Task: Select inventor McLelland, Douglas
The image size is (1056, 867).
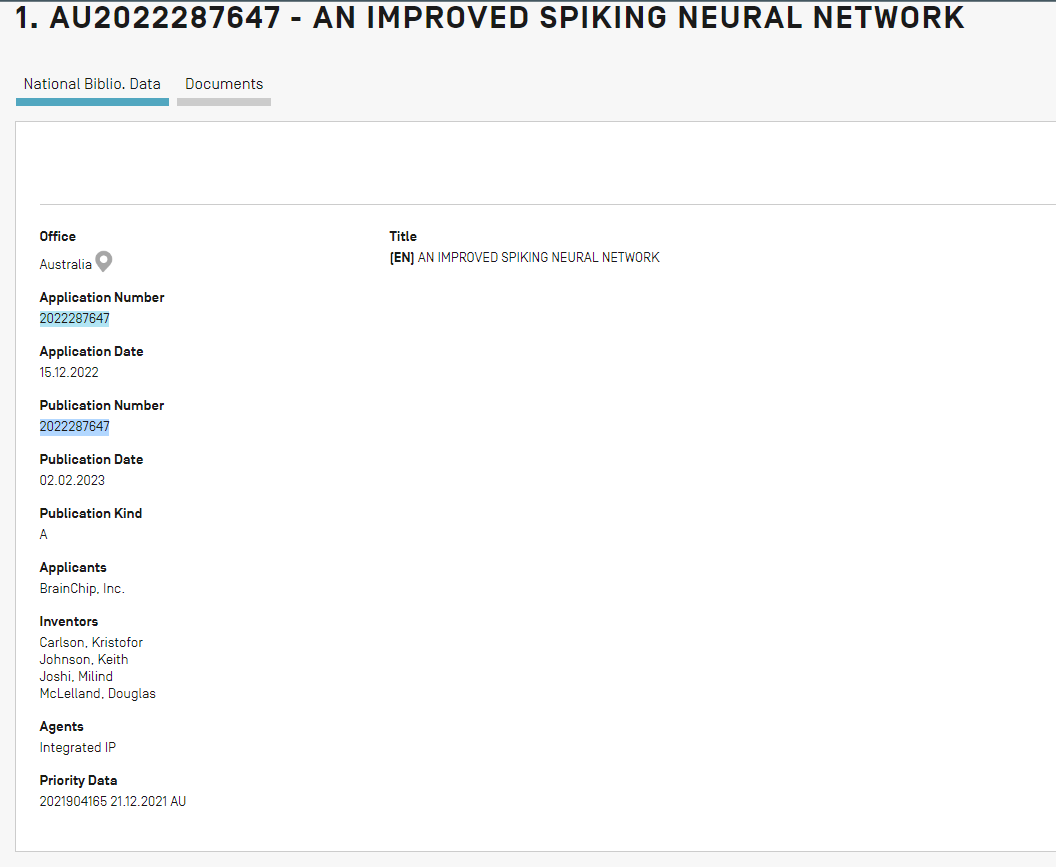Action: (x=98, y=694)
